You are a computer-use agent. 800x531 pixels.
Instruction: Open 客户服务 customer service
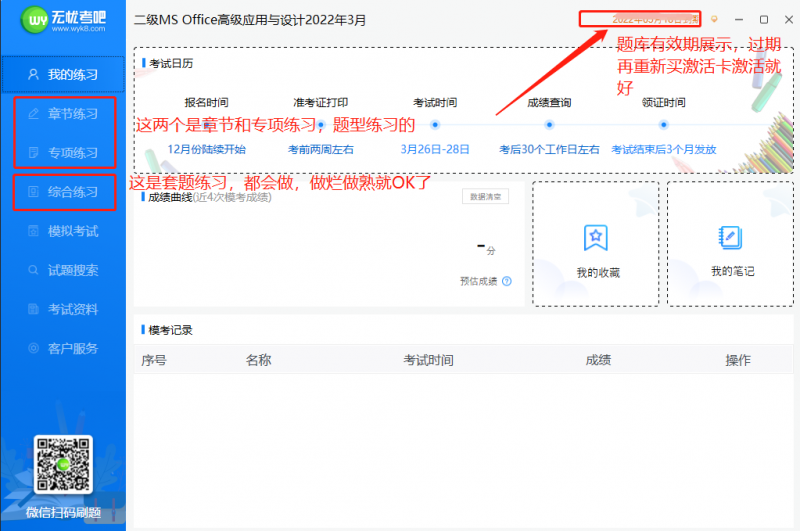63,348
